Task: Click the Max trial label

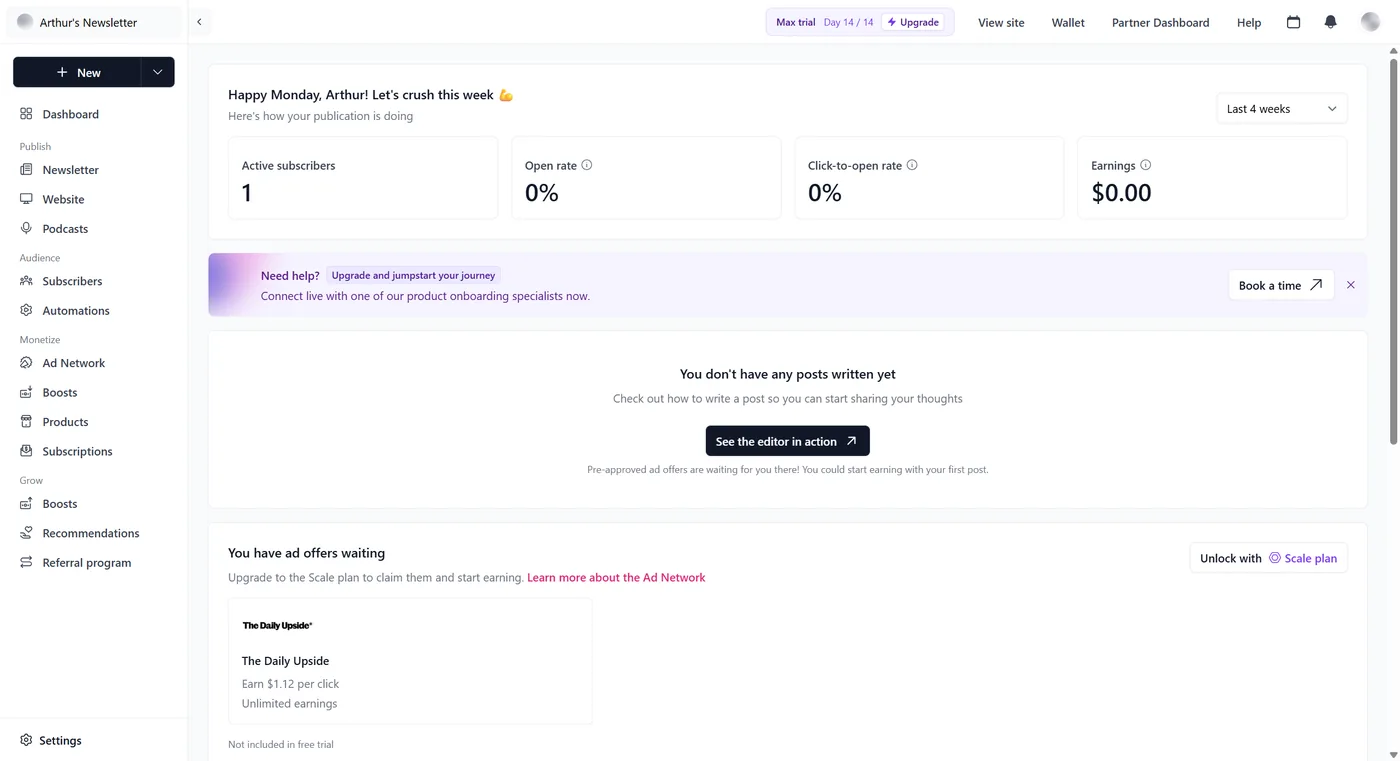Action: point(795,22)
